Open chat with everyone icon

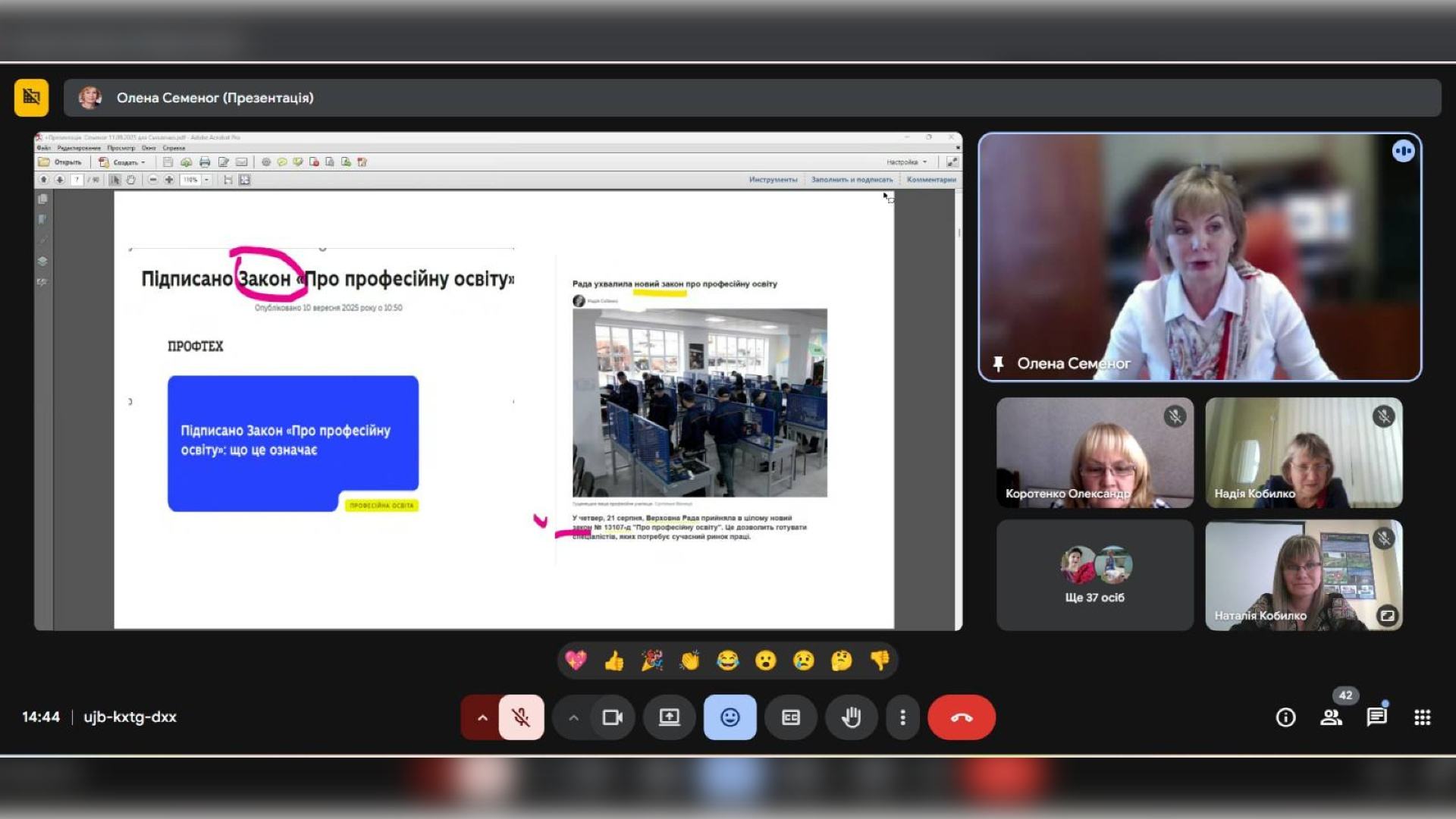coord(1376,717)
